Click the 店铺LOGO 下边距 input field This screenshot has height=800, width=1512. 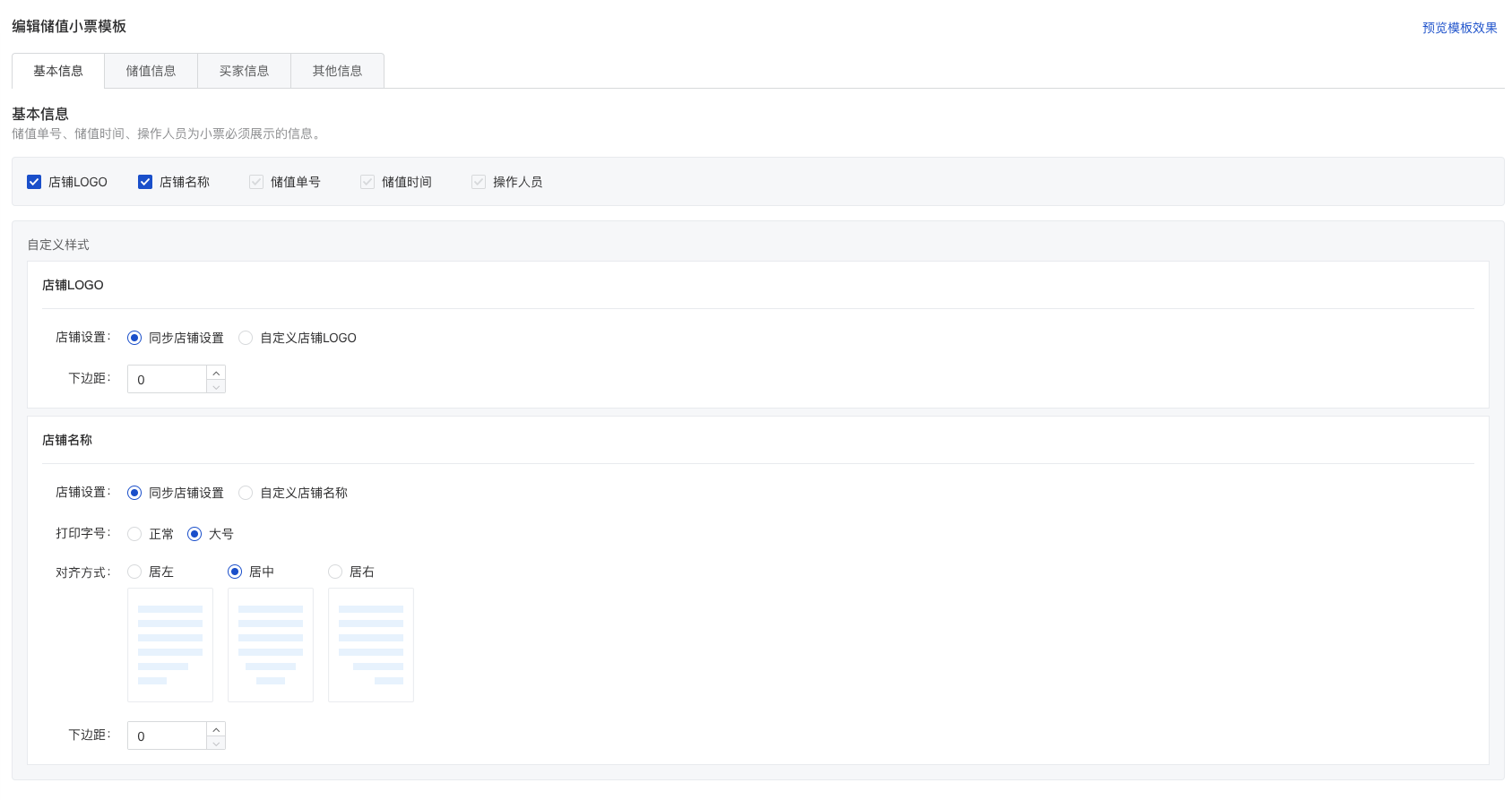(168, 379)
